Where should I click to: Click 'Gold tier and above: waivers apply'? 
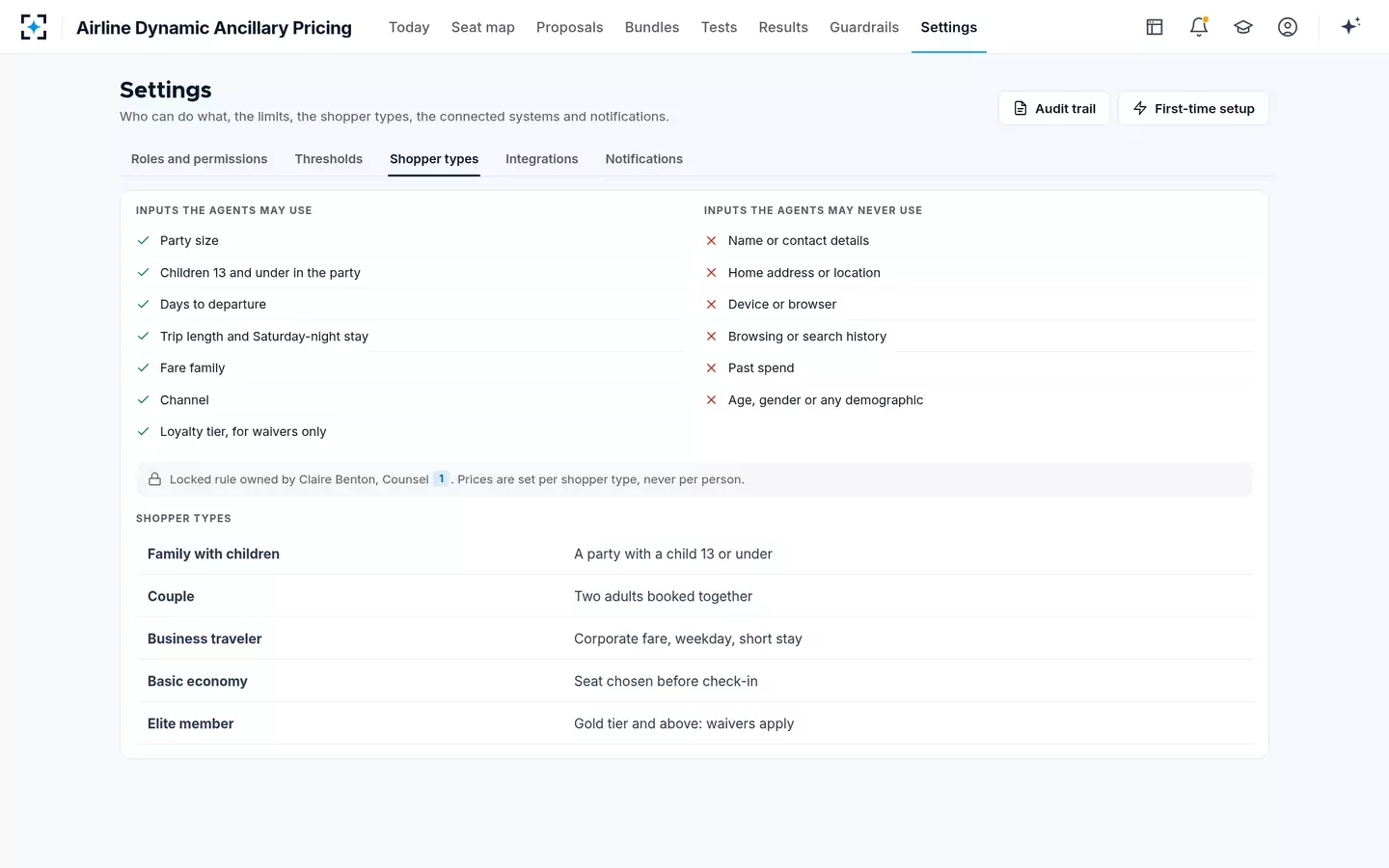point(684,723)
